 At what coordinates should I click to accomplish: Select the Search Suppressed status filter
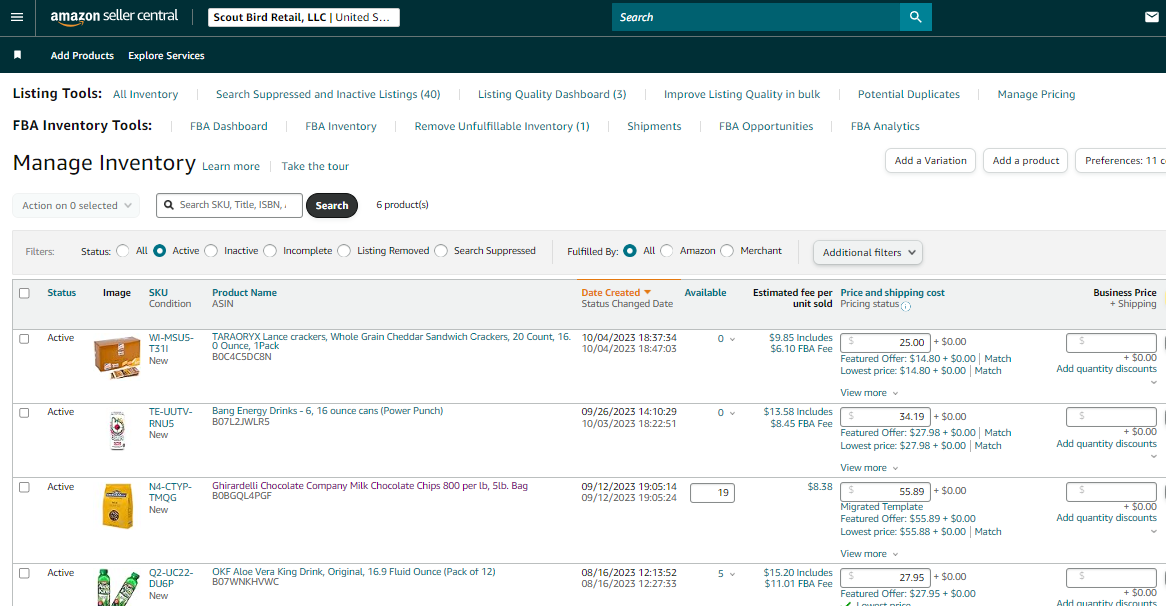click(x=441, y=251)
